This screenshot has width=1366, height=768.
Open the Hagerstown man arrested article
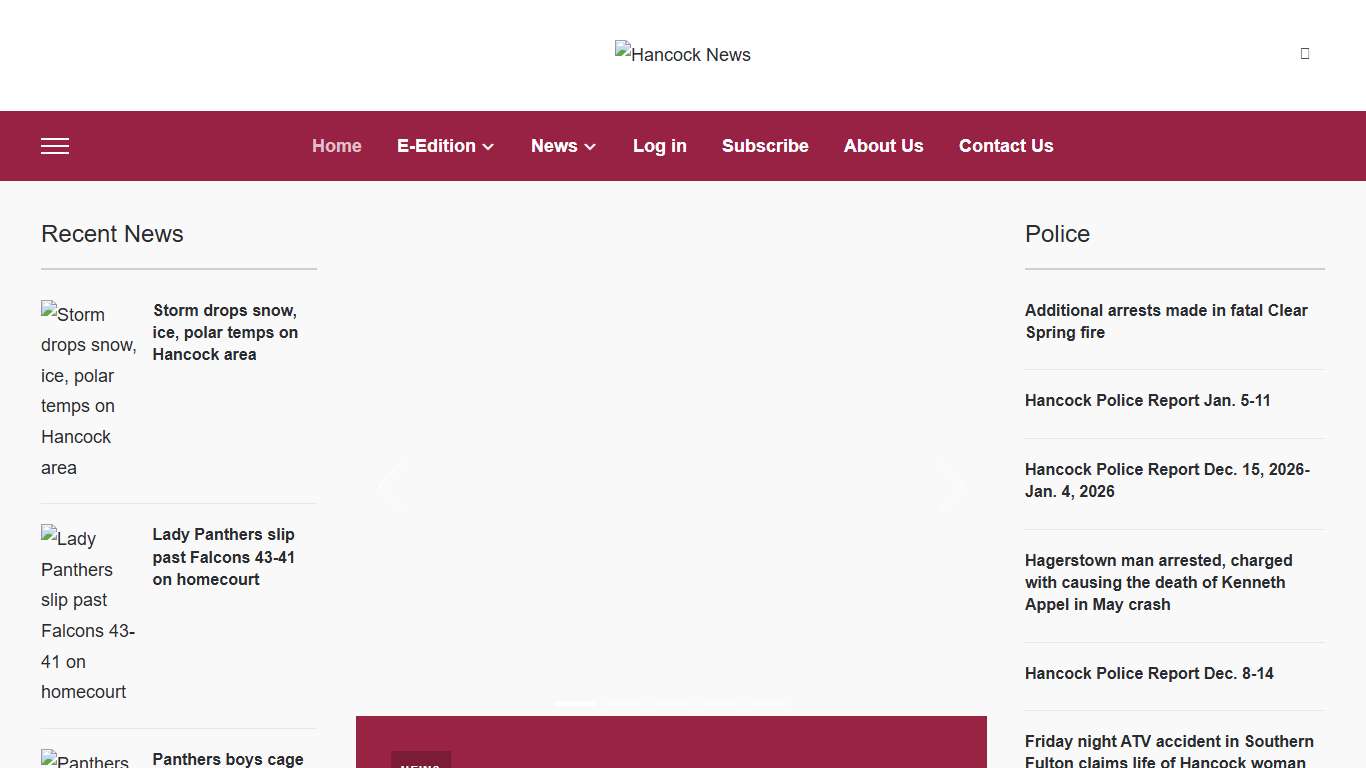tap(1158, 582)
